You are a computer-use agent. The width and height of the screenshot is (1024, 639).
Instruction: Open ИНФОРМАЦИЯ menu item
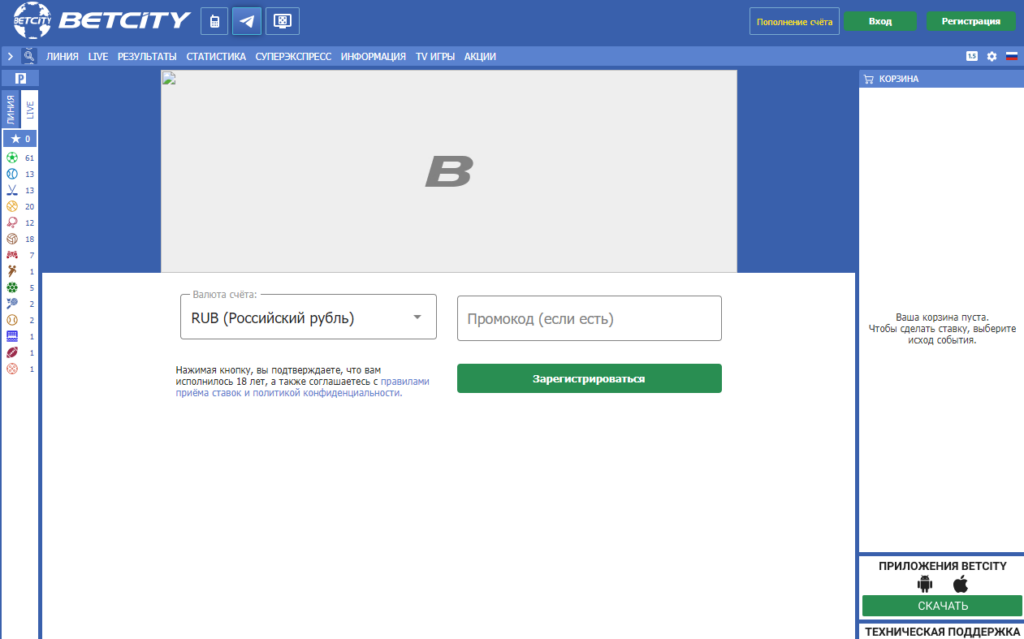(x=374, y=57)
